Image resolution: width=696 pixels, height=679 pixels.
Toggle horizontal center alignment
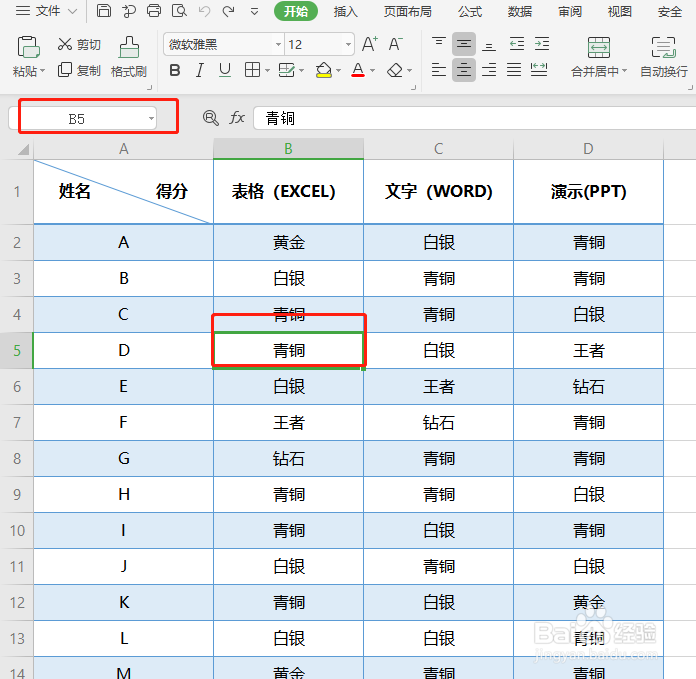[464, 70]
